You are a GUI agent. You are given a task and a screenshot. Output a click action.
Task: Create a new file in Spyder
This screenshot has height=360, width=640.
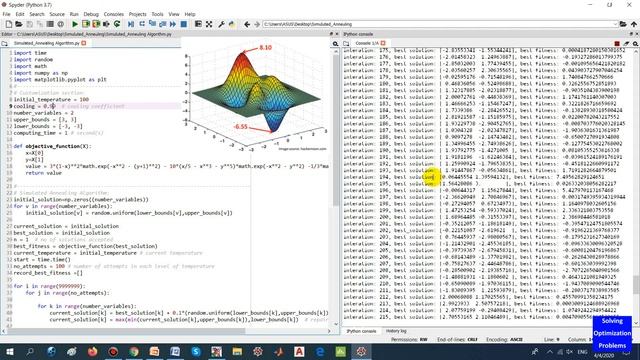9,24
